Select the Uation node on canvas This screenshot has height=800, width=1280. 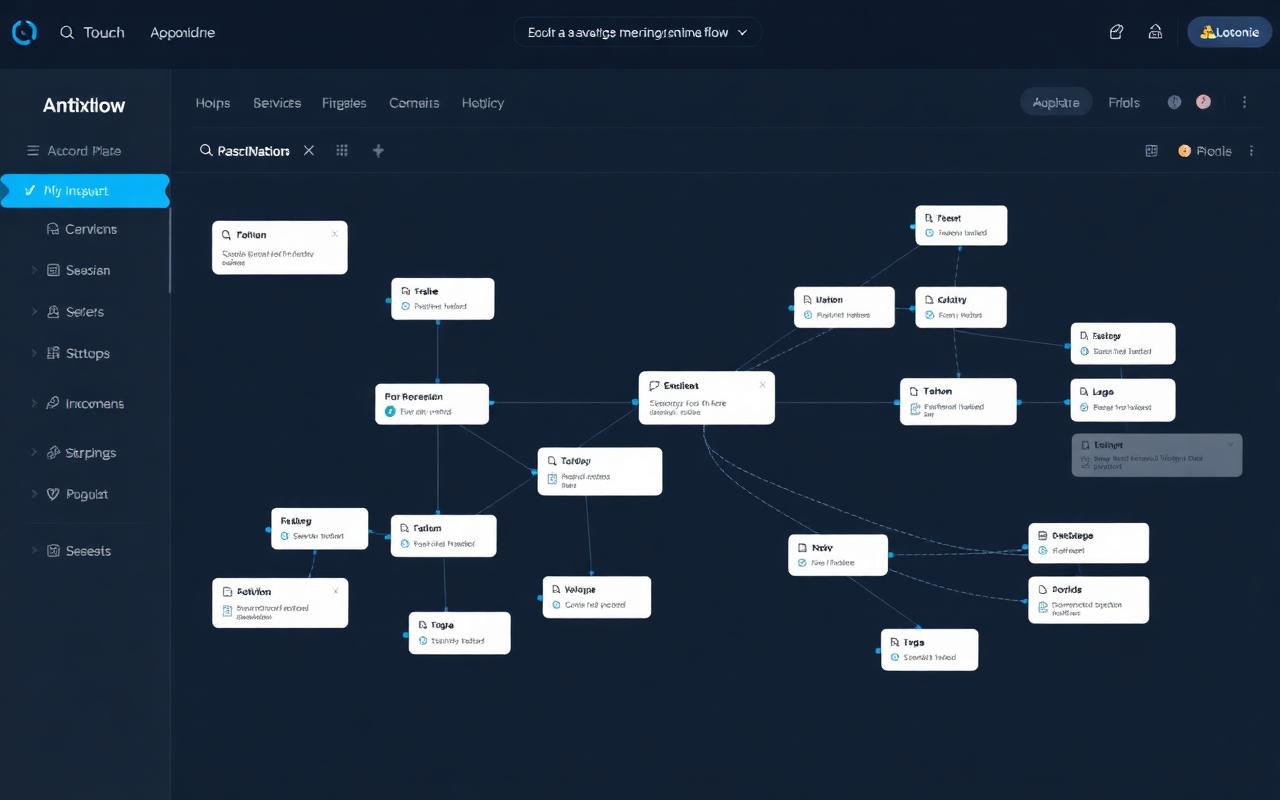(845, 307)
